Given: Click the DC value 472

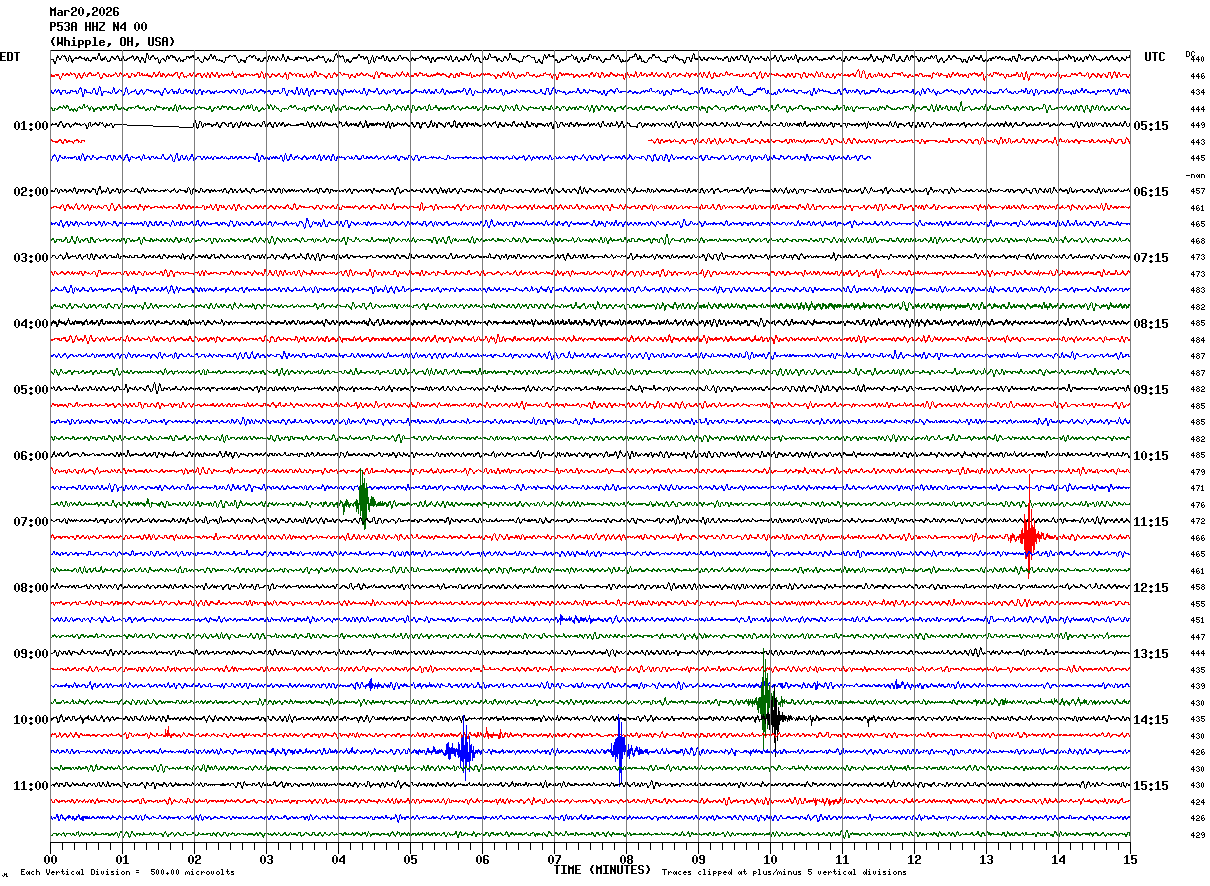Looking at the screenshot, I should pyautogui.click(x=1198, y=522).
